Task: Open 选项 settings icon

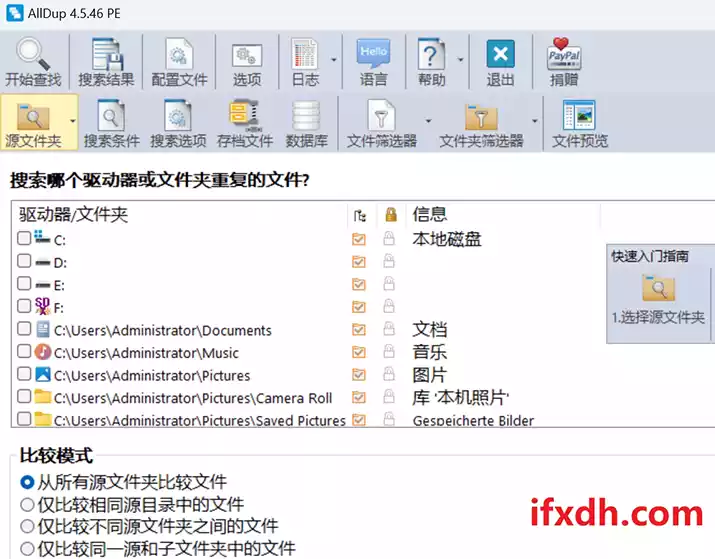Action: pyautogui.click(x=247, y=57)
